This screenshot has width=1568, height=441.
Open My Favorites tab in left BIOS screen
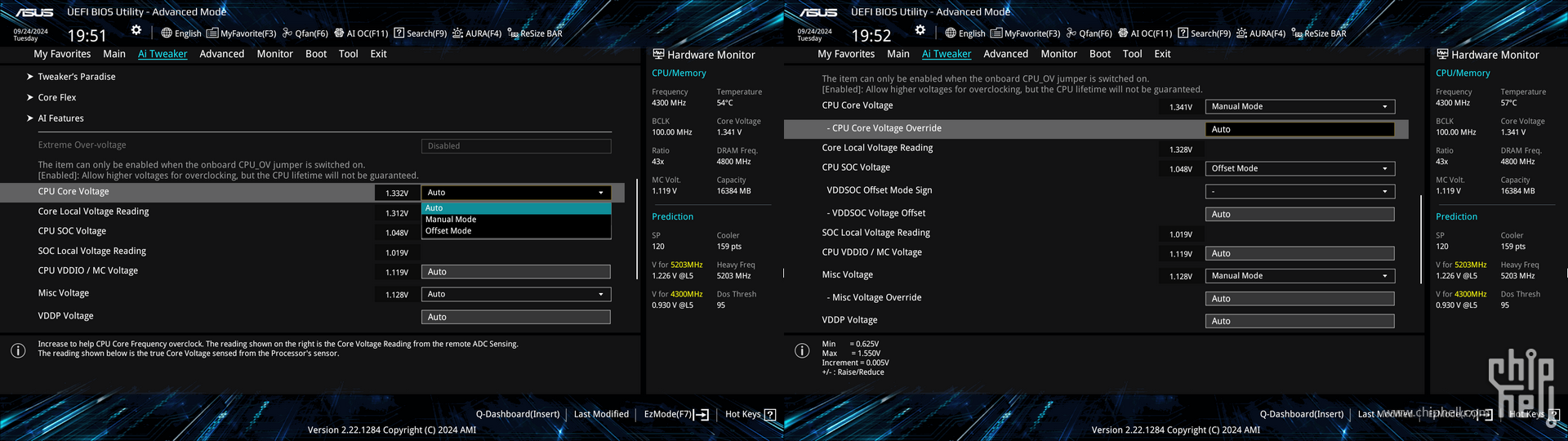point(62,54)
